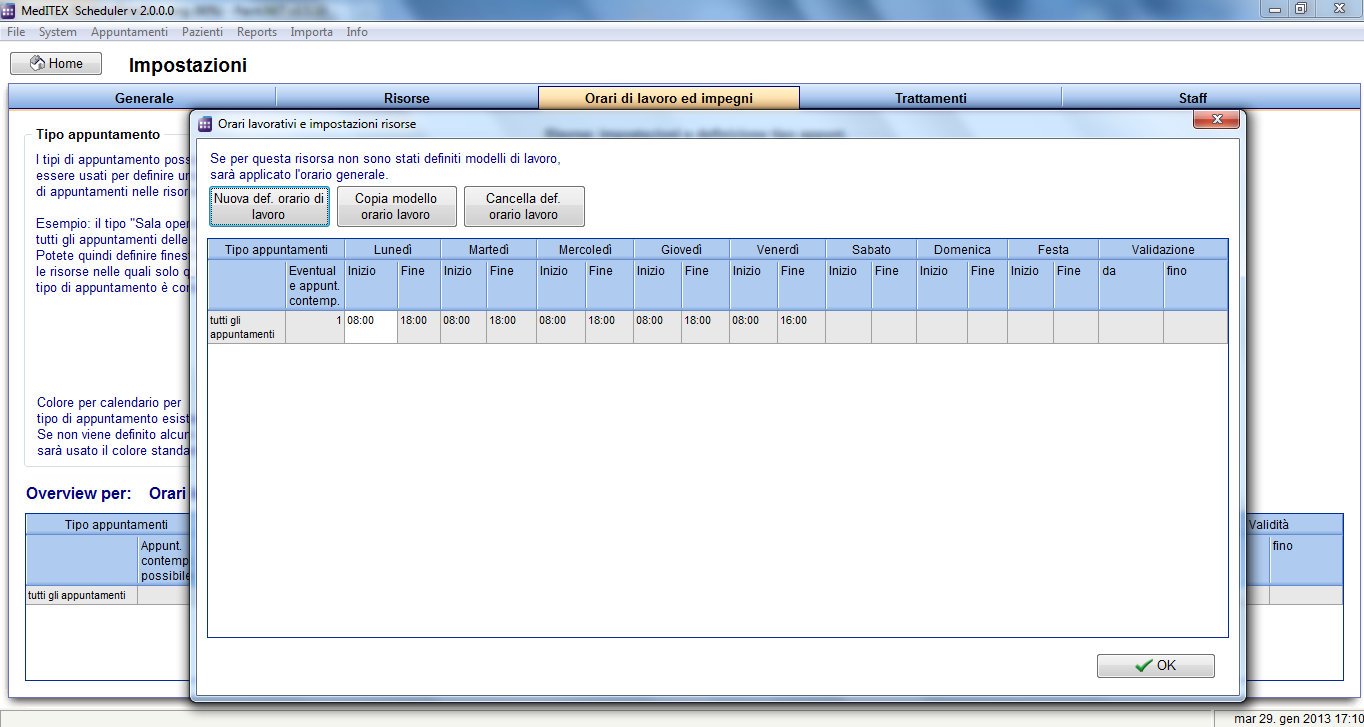Click Cancella def. orario lavoro button
1364x727 pixels.
pos(524,207)
